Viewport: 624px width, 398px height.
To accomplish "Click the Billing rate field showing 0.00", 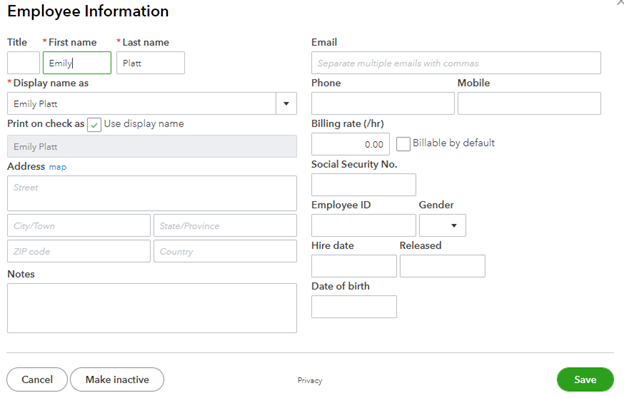I will click(x=351, y=144).
